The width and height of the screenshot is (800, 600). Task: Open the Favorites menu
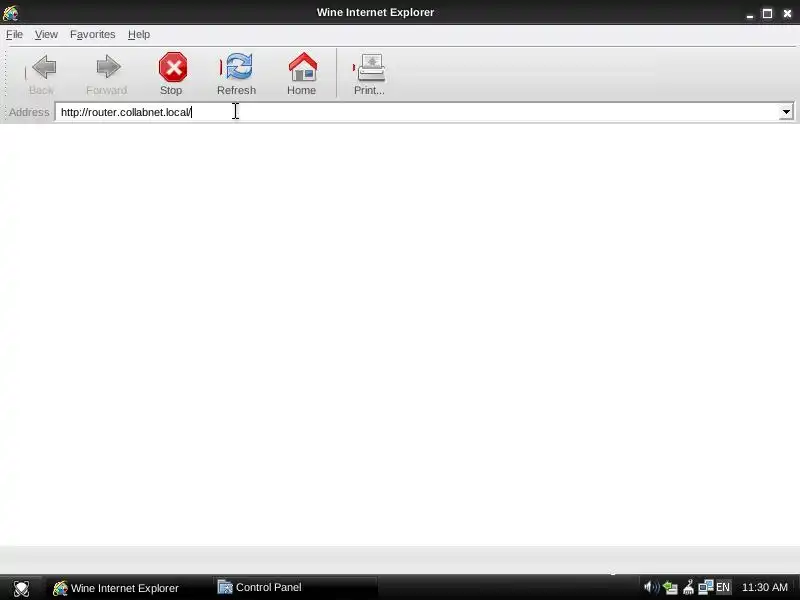(x=92, y=34)
